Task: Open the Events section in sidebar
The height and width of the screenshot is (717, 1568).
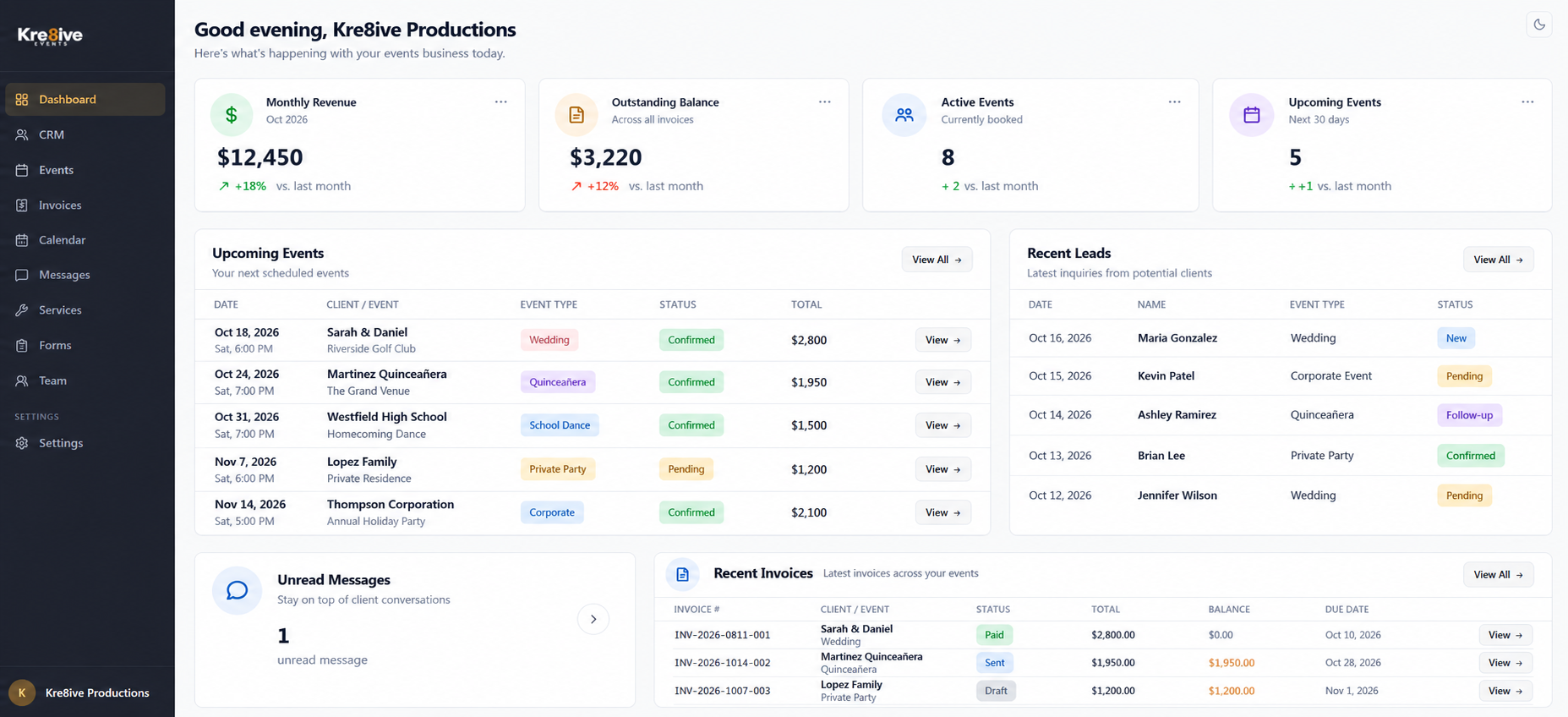Action: 85,170
